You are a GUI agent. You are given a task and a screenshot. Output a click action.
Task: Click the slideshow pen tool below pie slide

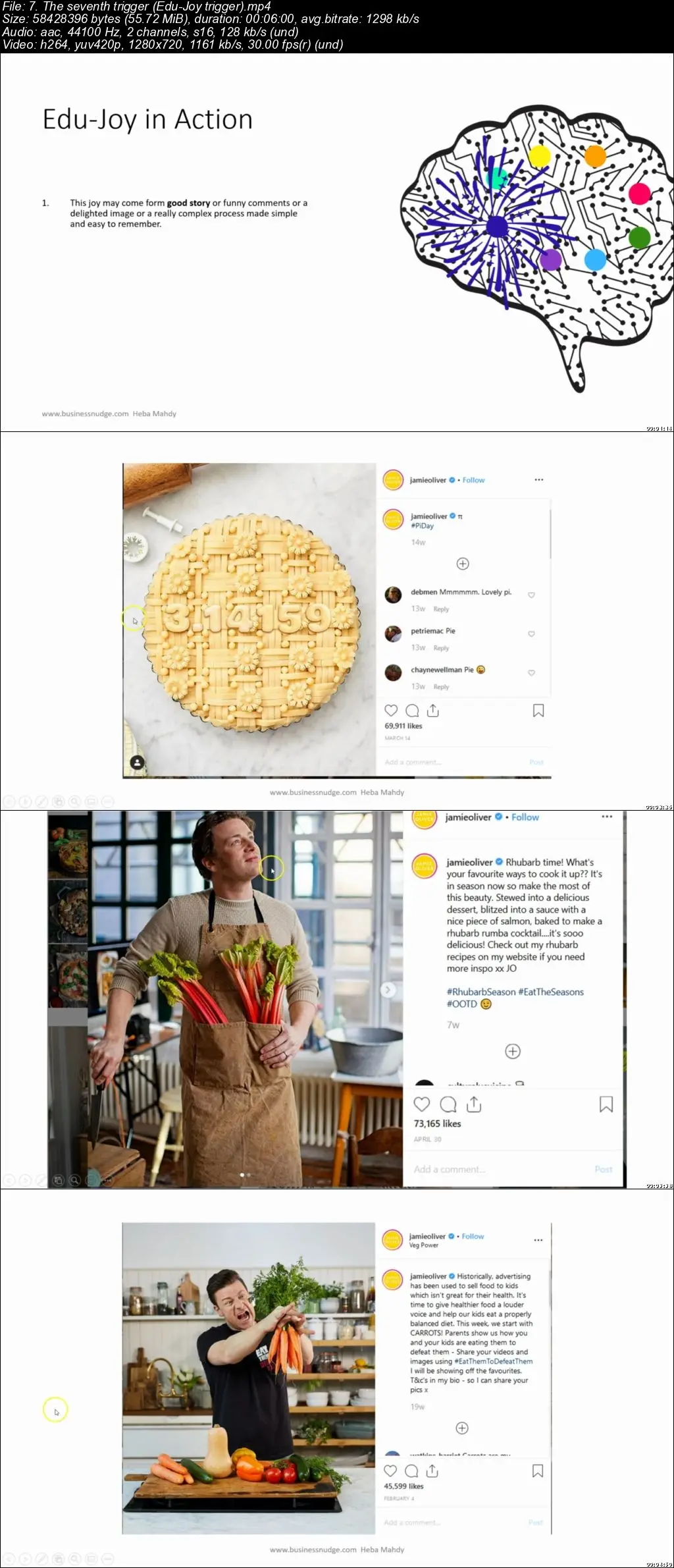[41, 801]
